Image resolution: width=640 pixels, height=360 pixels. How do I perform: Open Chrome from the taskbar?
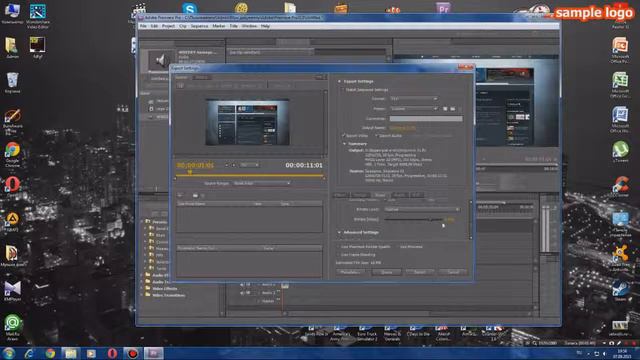point(50,353)
